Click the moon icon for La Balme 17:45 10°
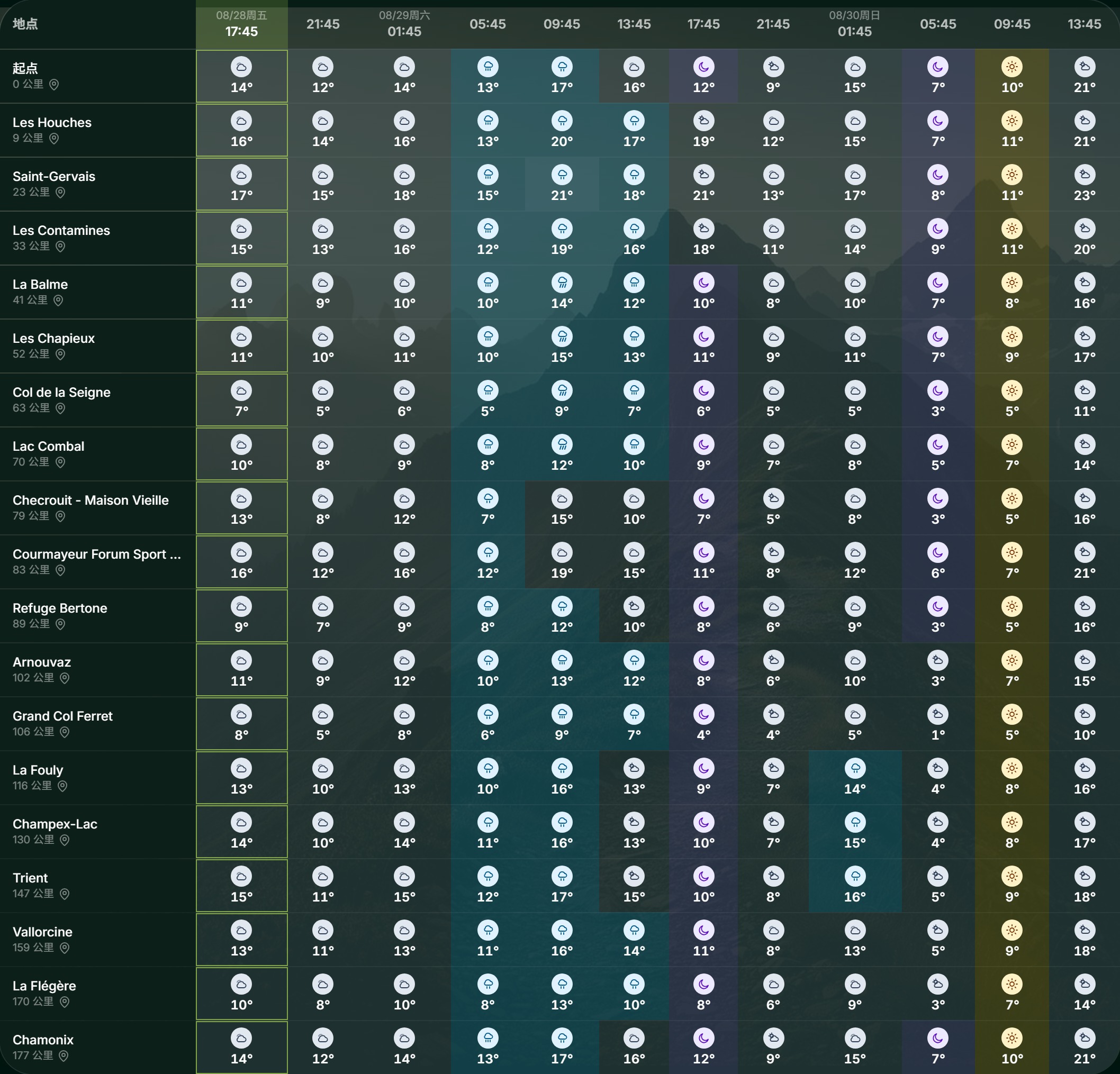Image resolution: width=1120 pixels, height=1074 pixels. tap(703, 283)
